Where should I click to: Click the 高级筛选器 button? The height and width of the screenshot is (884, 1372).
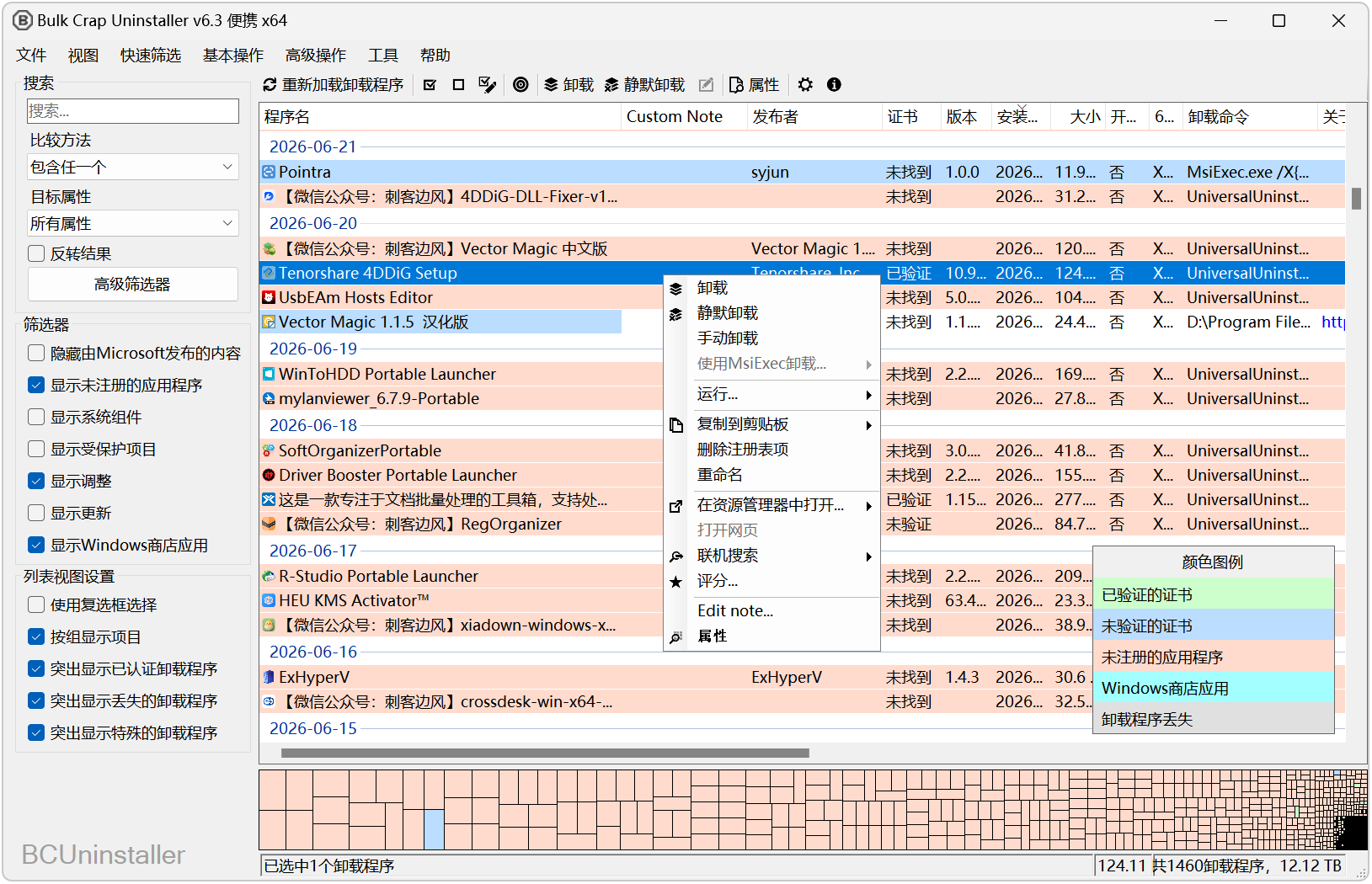[x=133, y=285]
